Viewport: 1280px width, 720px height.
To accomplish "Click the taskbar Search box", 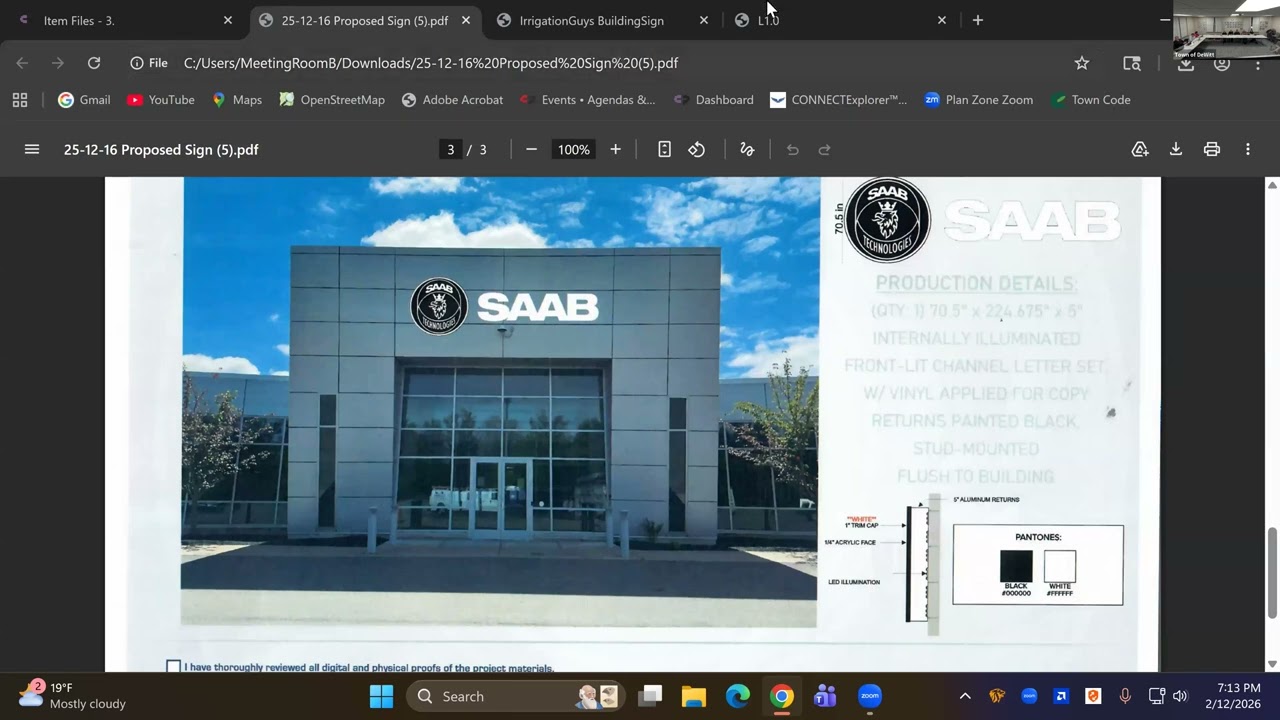I will point(516,696).
